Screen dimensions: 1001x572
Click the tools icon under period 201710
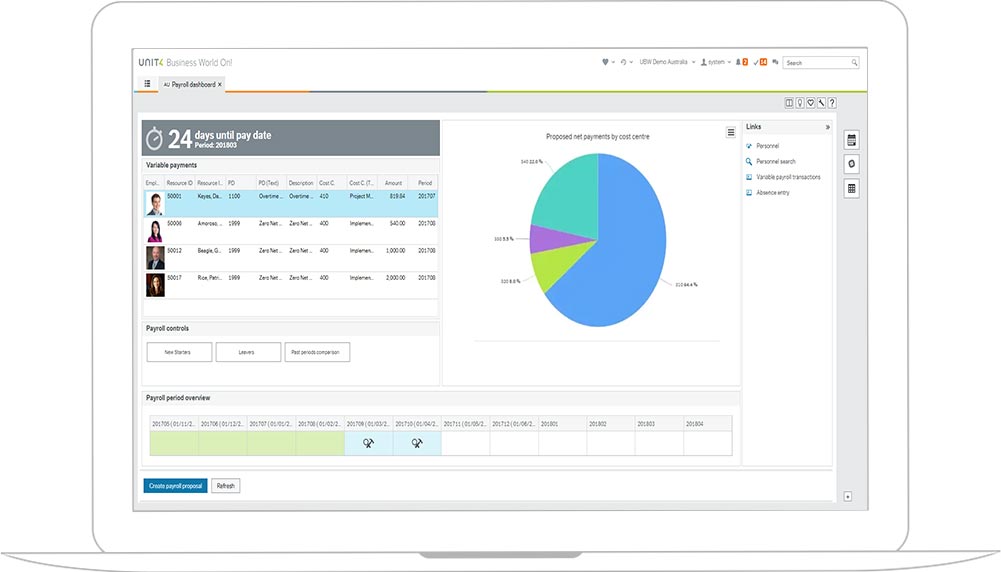click(x=417, y=443)
